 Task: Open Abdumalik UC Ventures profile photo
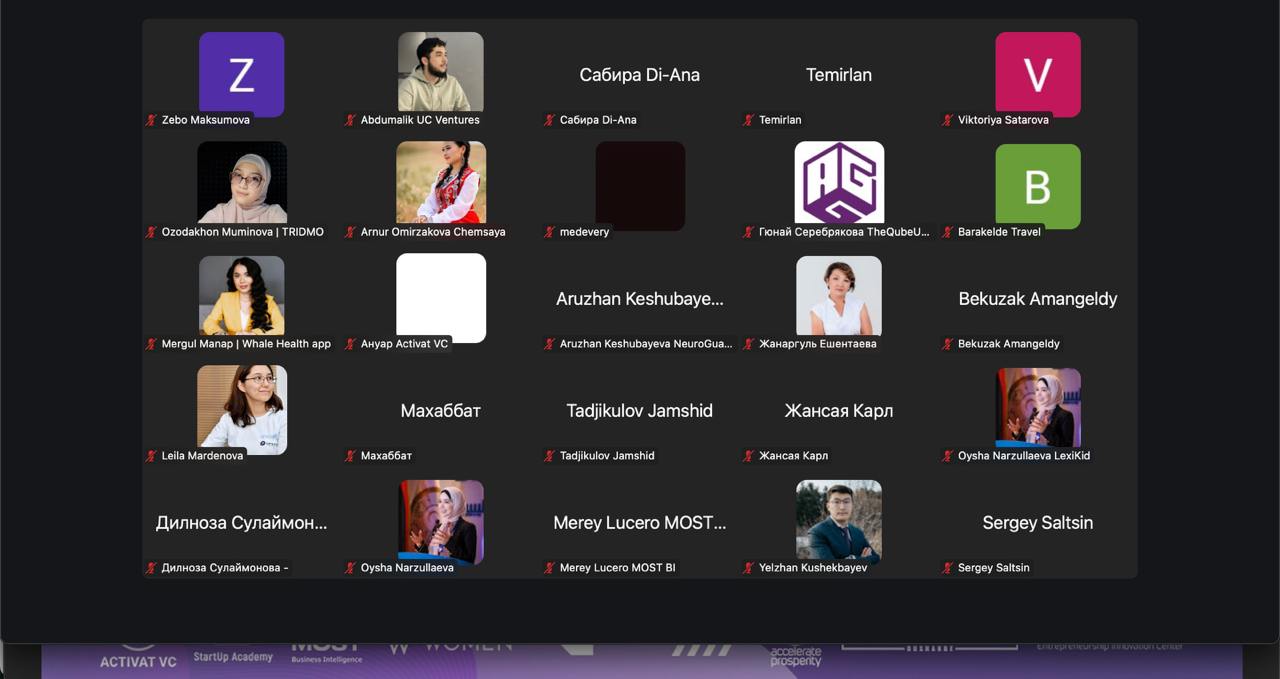[441, 72]
